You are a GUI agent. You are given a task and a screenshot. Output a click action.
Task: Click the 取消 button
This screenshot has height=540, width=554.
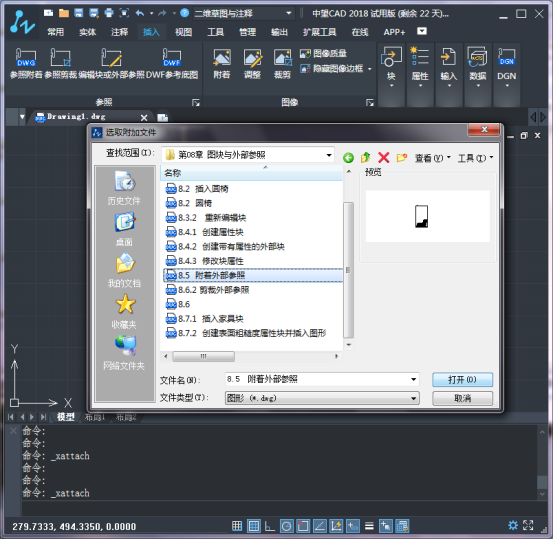[462, 399]
